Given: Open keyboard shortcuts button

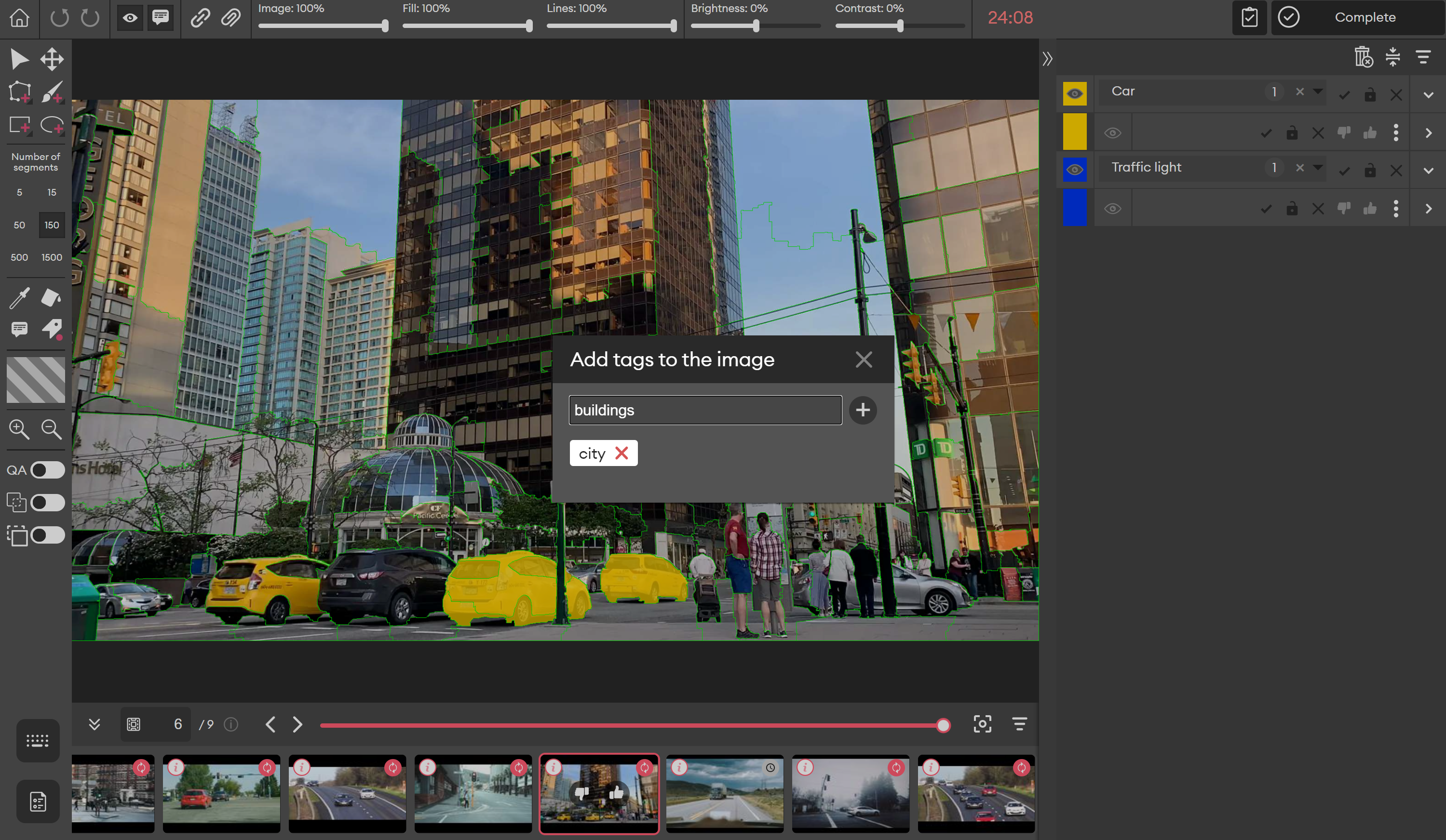Looking at the screenshot, I should click(x=38, y=741).
